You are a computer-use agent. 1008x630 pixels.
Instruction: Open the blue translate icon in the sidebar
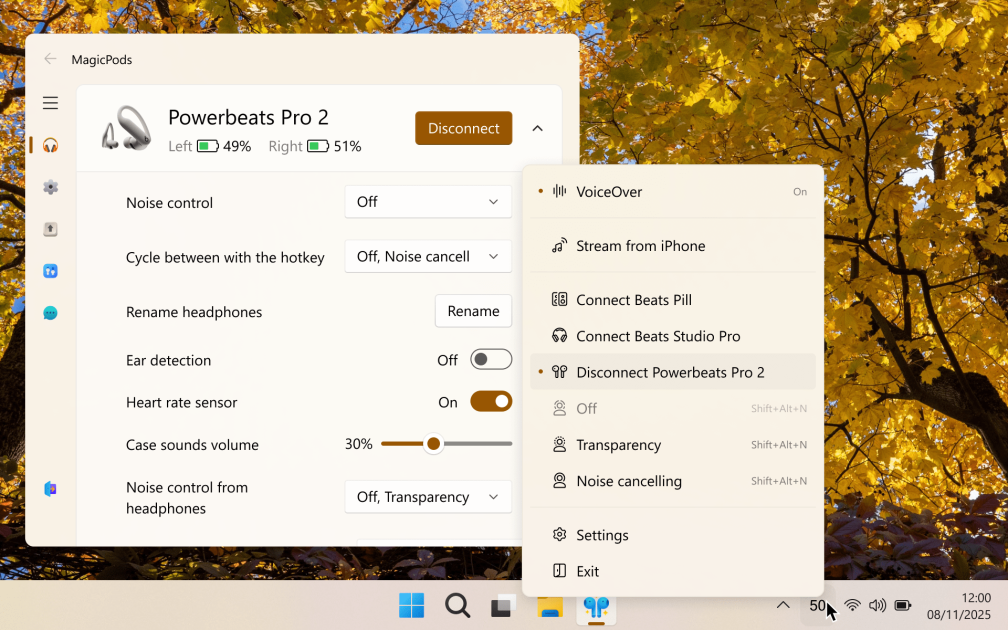(50, 271)
